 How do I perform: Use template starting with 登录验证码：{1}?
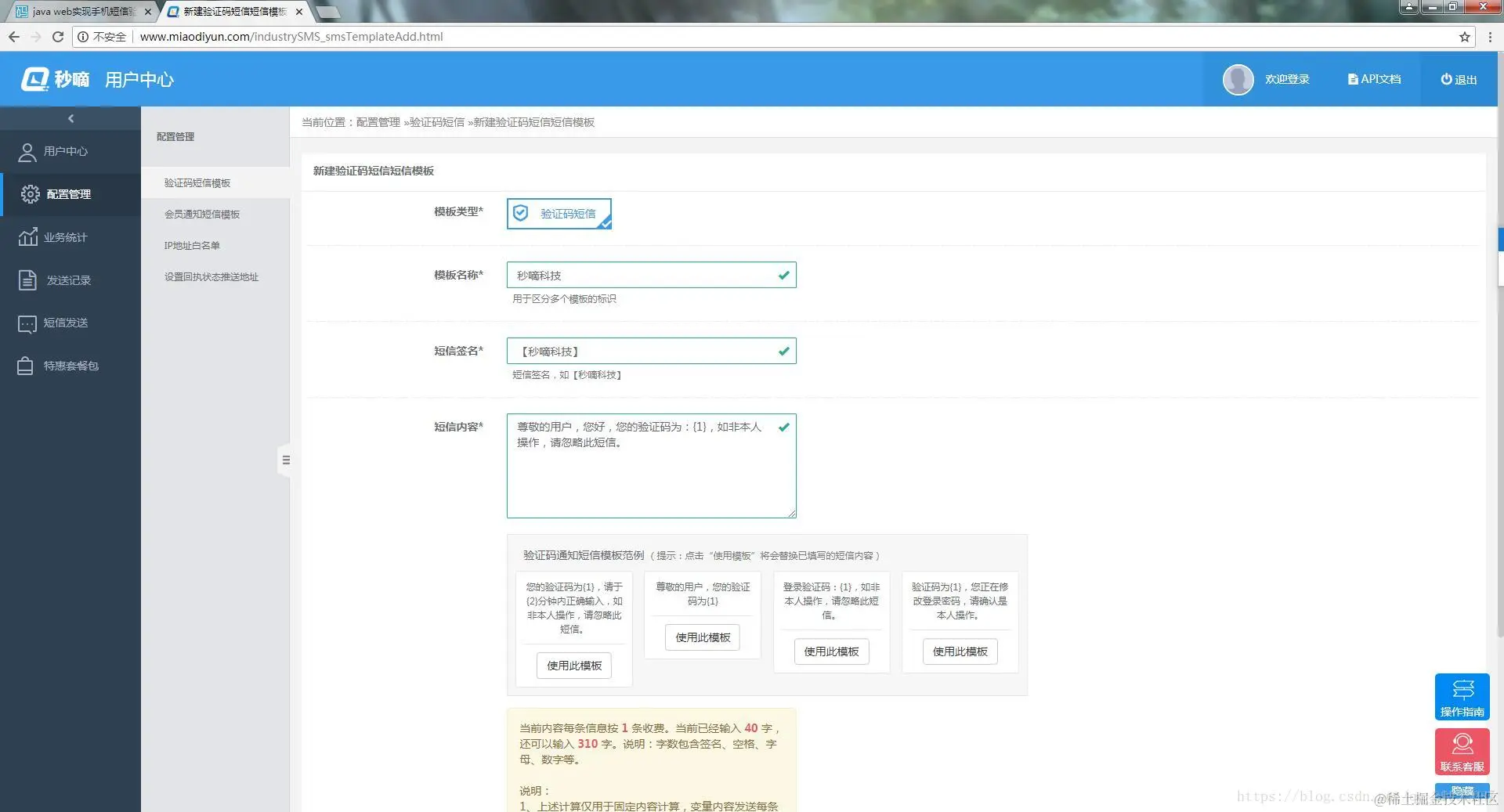(x=831, y=651)
